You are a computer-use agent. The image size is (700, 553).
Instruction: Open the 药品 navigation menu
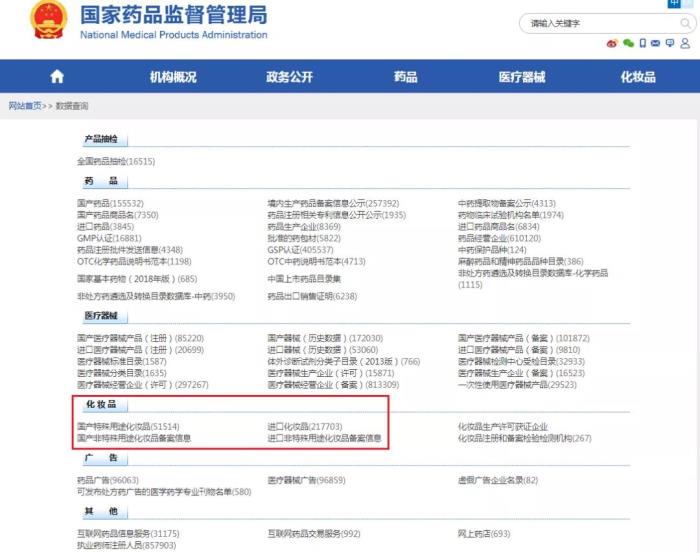pyautogui.click(x=405, y=77)
